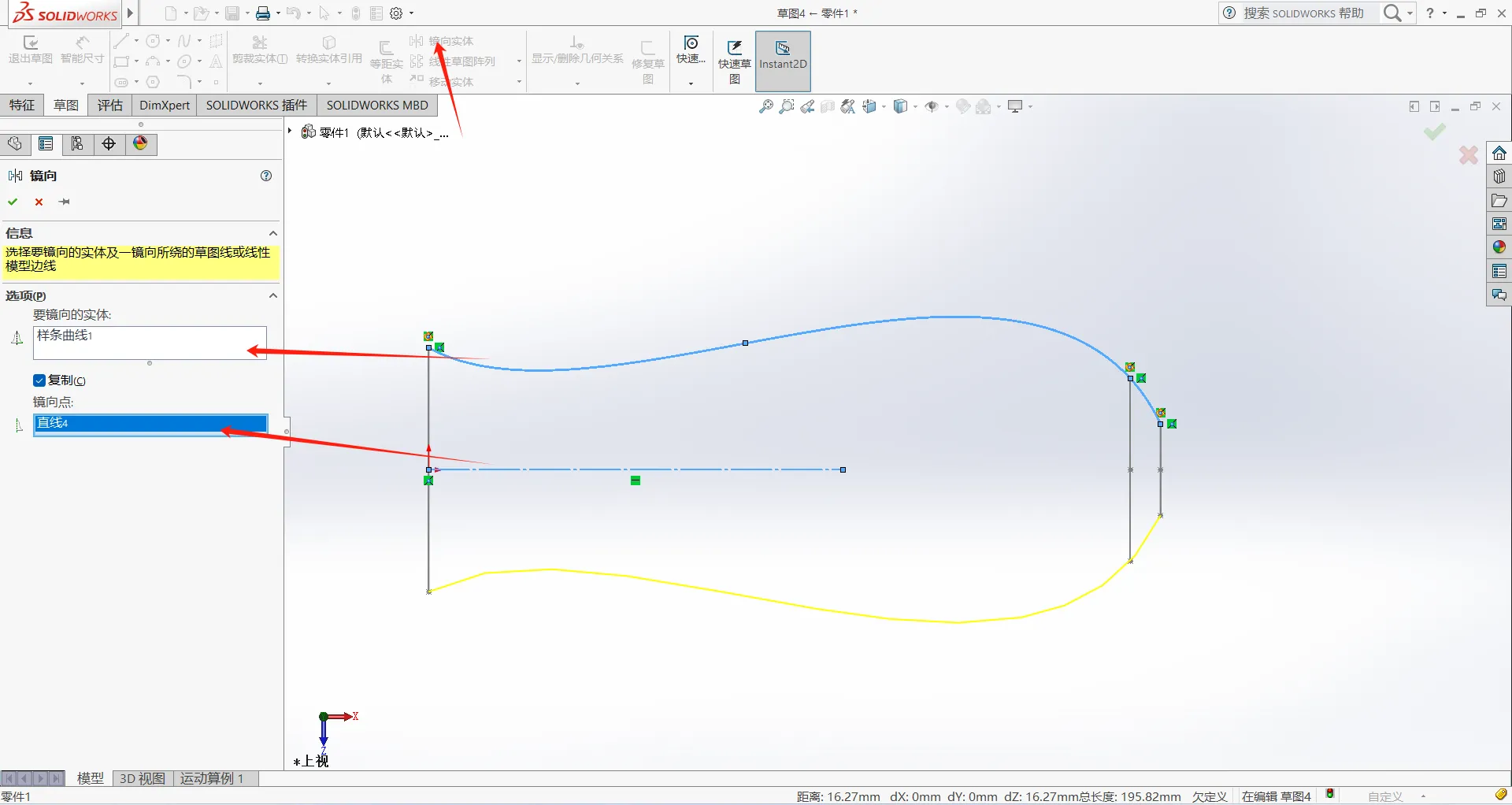Screen dimensions: 1512x805
Task: Click the Repair Sketch (修复草图) tool
Action: click(x=648, y=61)
